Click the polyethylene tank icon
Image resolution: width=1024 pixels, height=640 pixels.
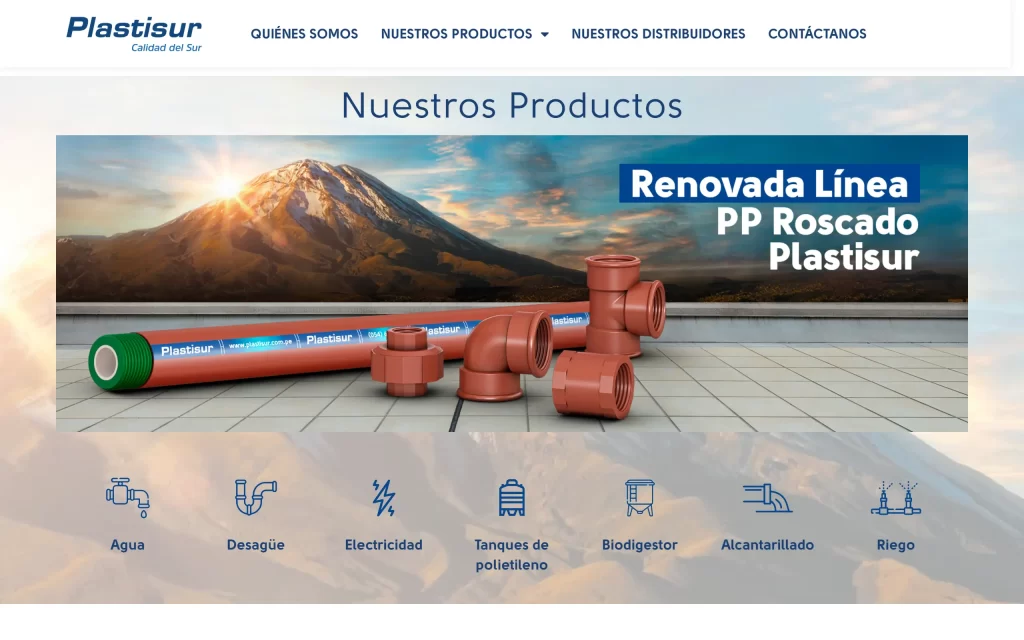(x=511, y=498)
